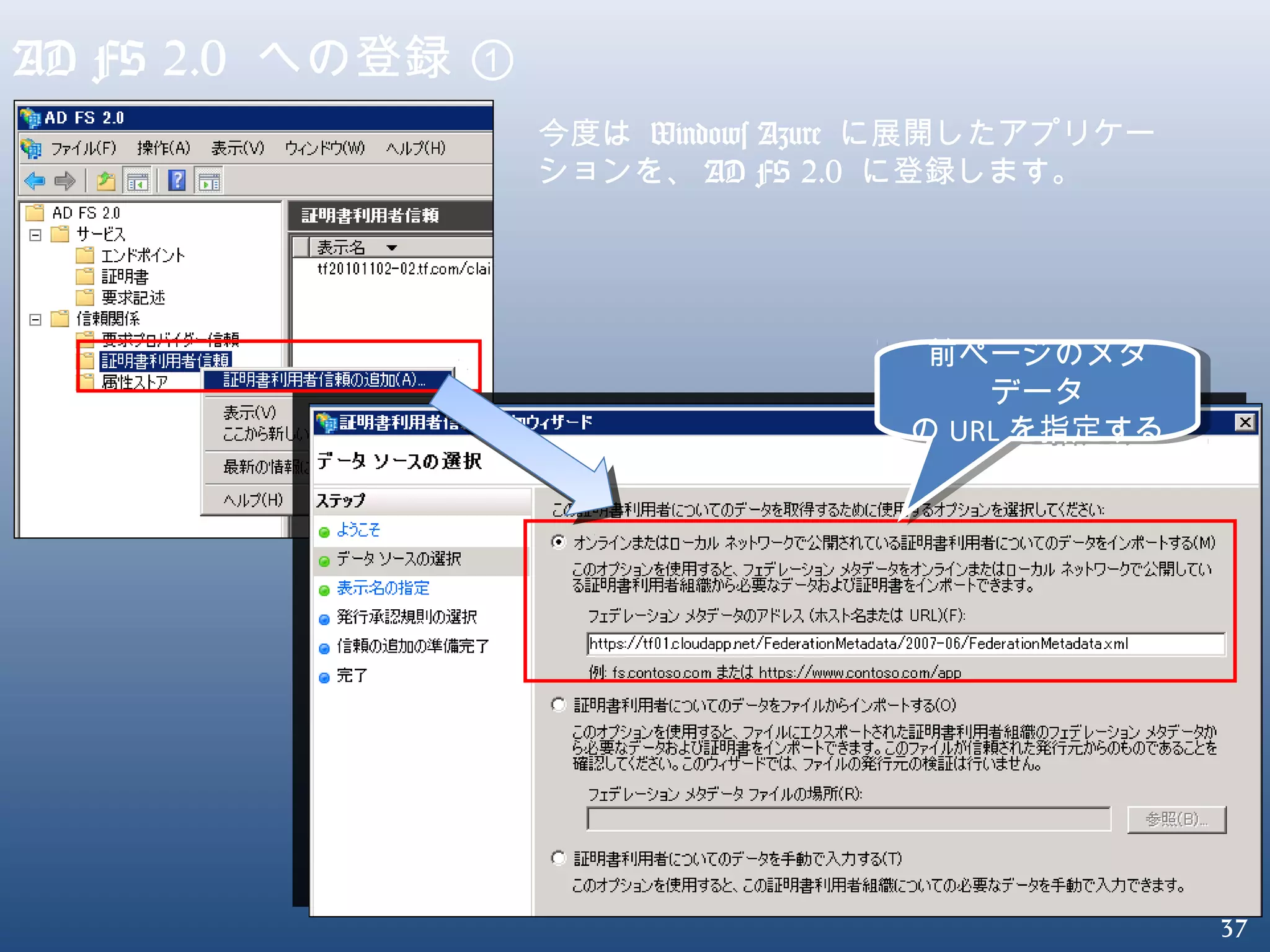Click the Back arrow in AD FS toolbar
The image size is (1270, 952).
[35, 181]
